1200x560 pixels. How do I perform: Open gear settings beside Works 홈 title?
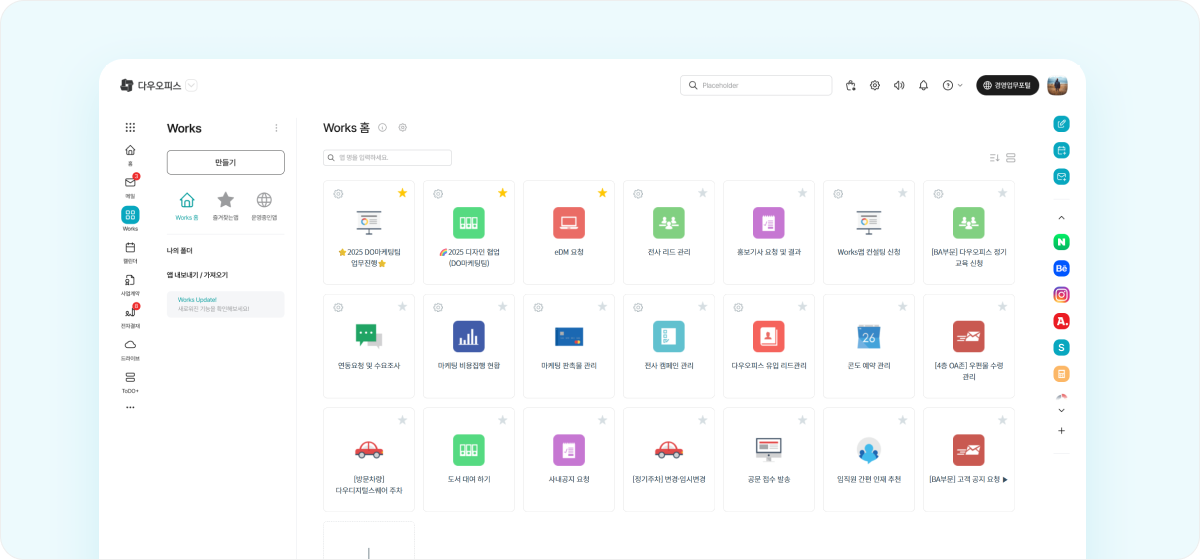403,128
